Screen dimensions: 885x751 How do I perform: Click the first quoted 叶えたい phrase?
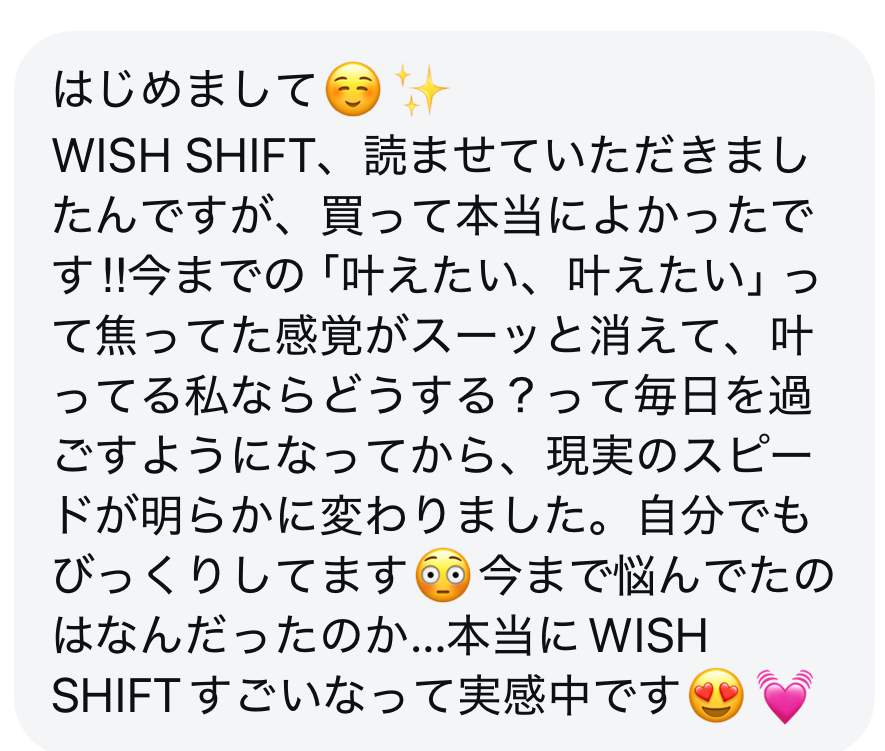pyautogui.click(x=432, y=277)
